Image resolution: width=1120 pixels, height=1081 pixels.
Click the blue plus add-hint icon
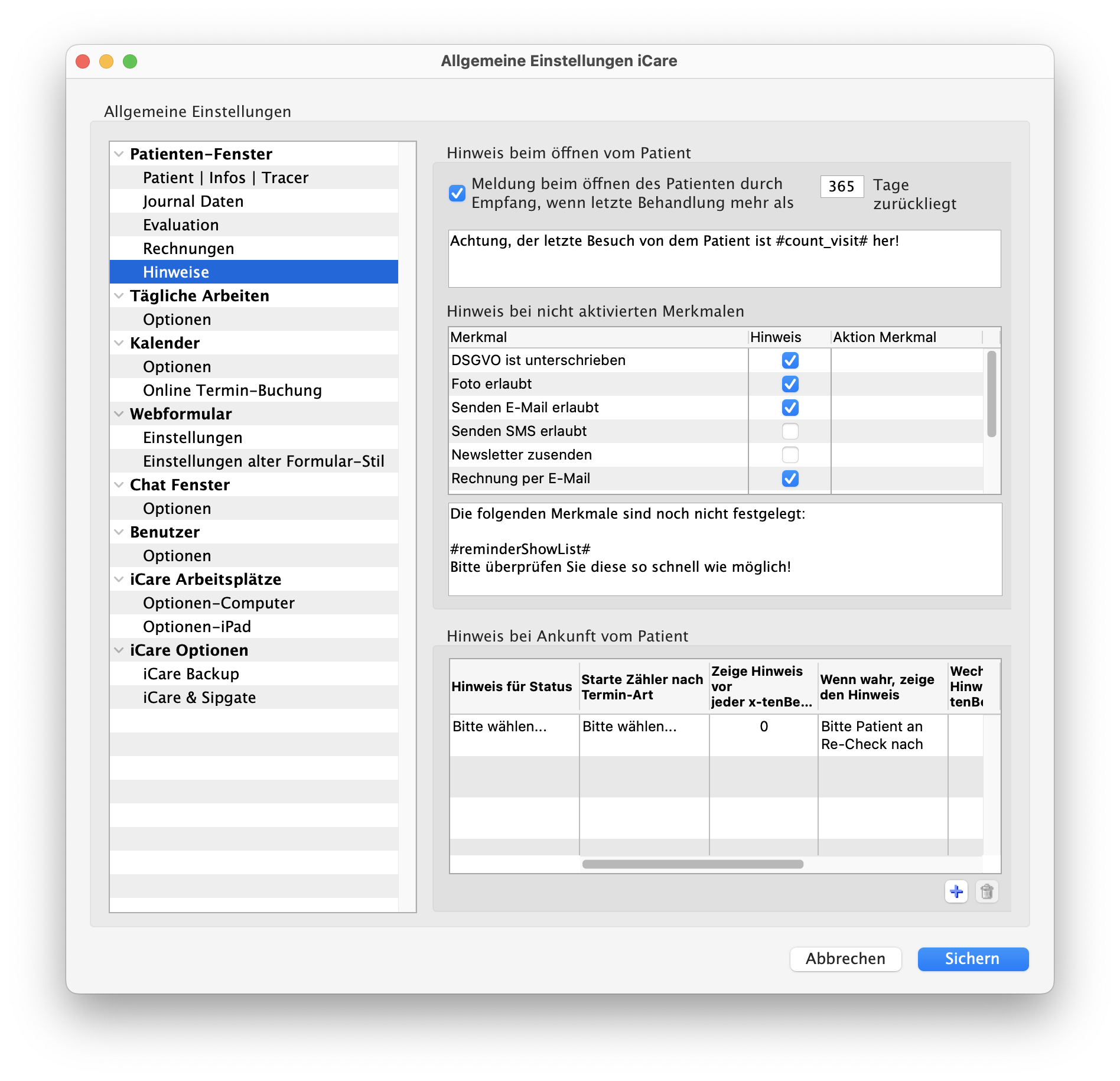click(x=956, y=891)
